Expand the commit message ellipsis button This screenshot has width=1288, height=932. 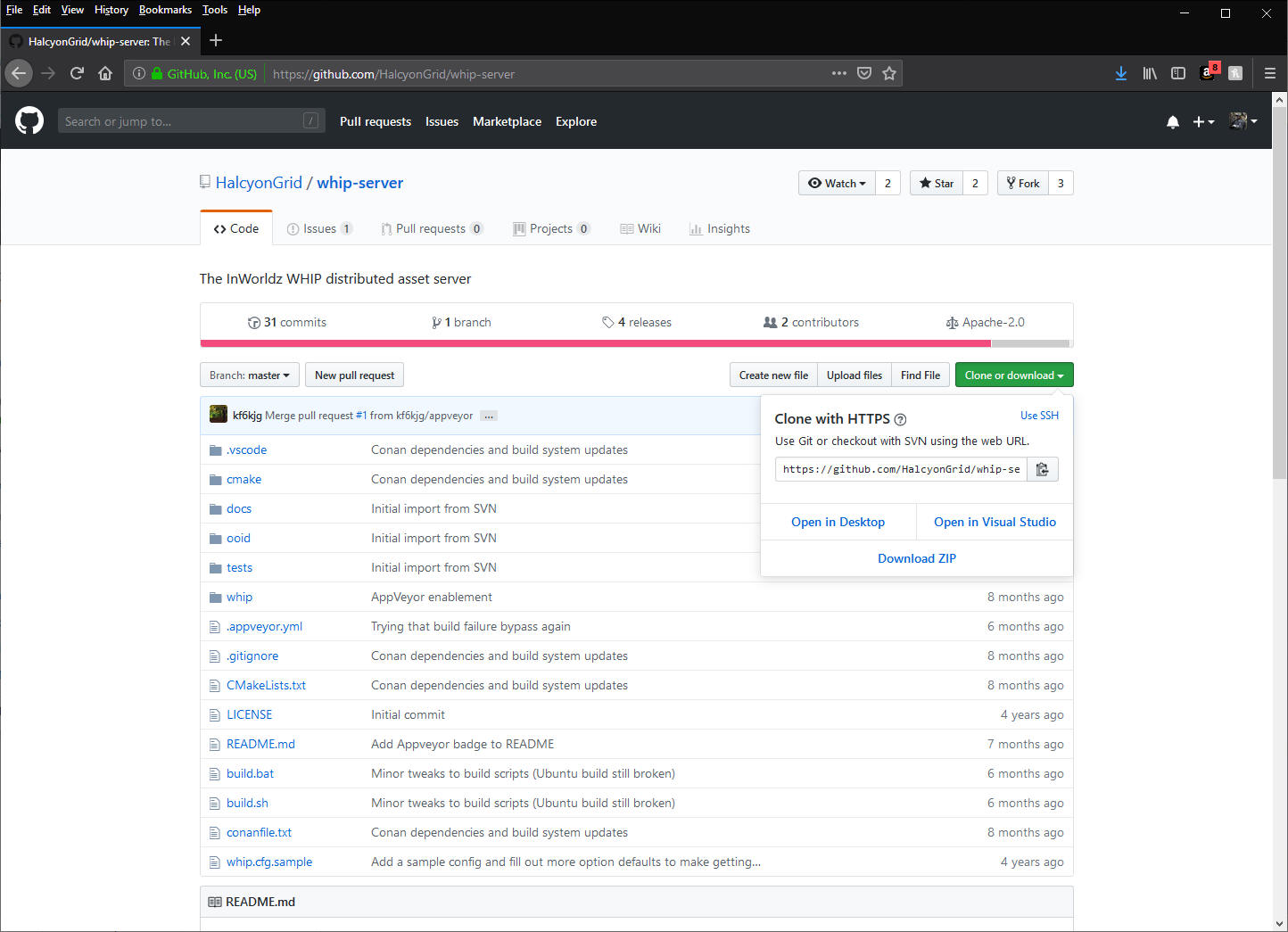click(489, 416)
